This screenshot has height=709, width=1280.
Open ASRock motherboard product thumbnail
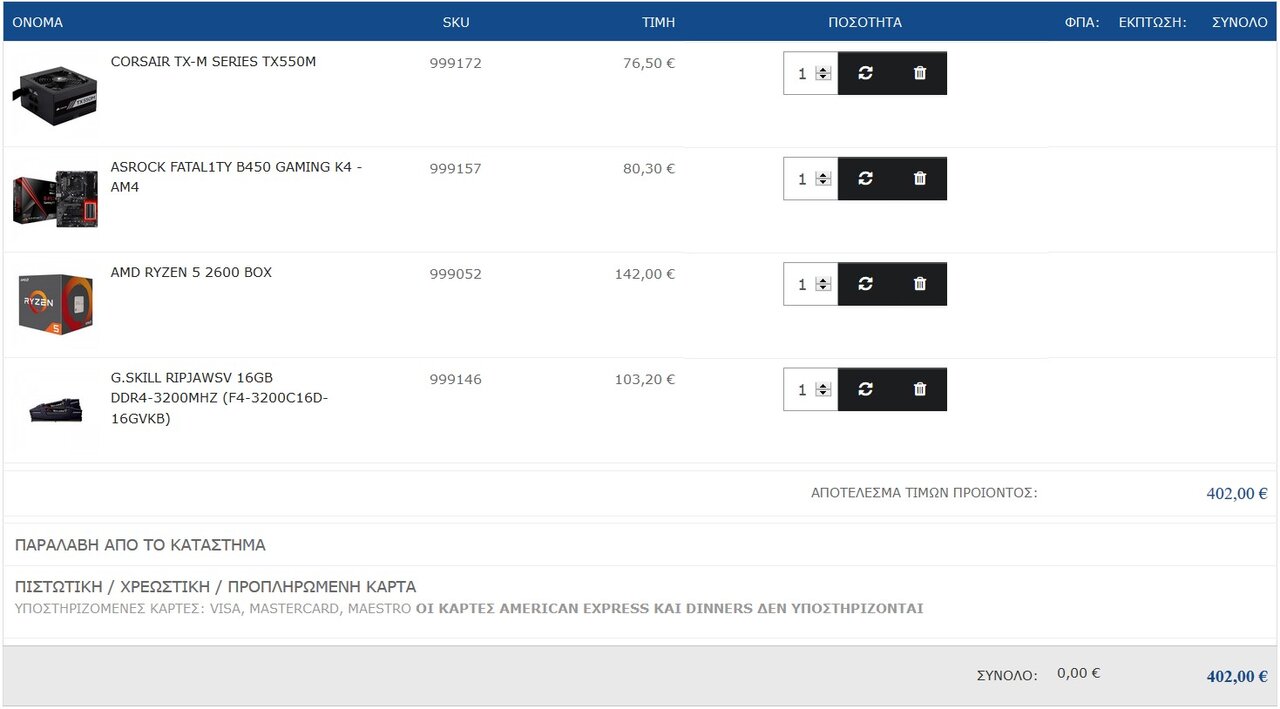[x=55, y=198]
